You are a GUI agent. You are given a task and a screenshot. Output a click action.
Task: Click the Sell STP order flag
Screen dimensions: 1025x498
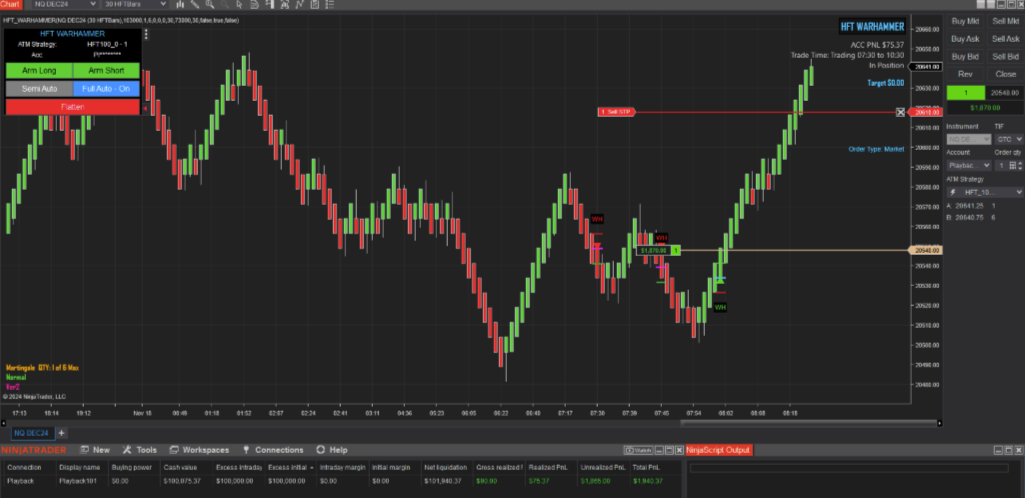pyautogui.click(x=615, y=112)
